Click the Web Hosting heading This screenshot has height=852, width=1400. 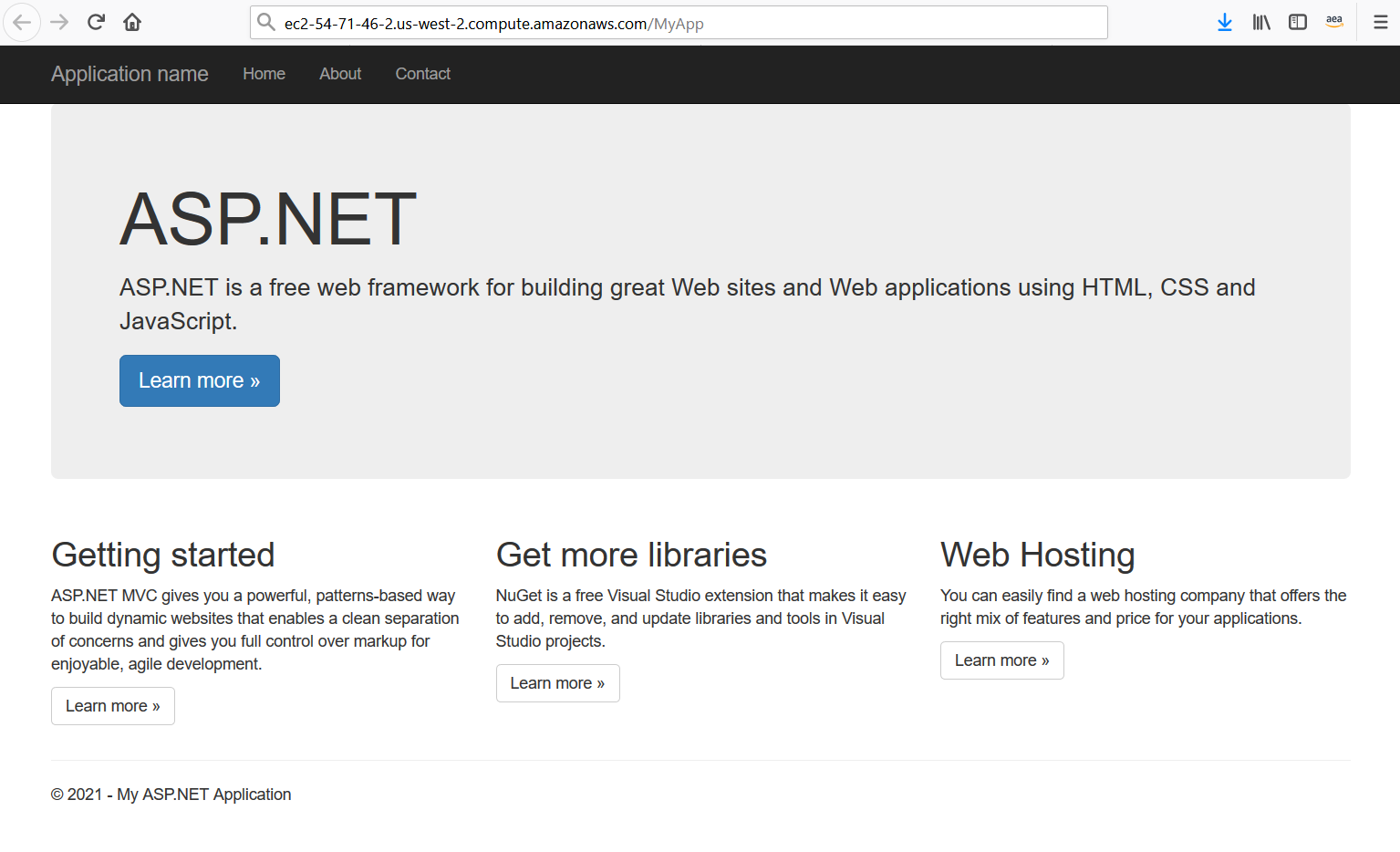1038,555
